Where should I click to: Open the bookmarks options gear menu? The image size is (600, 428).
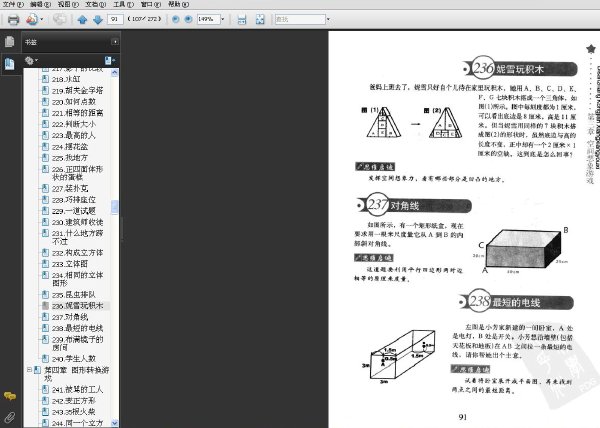click(31, 60)
